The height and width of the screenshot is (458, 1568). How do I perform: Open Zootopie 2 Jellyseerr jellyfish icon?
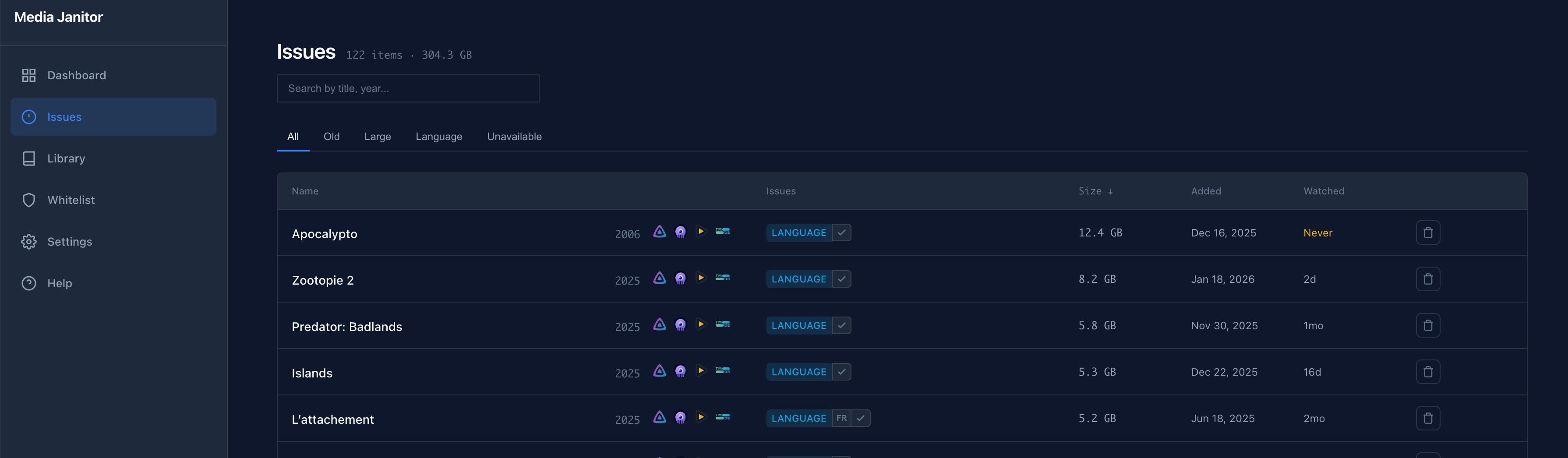[681, 278]
